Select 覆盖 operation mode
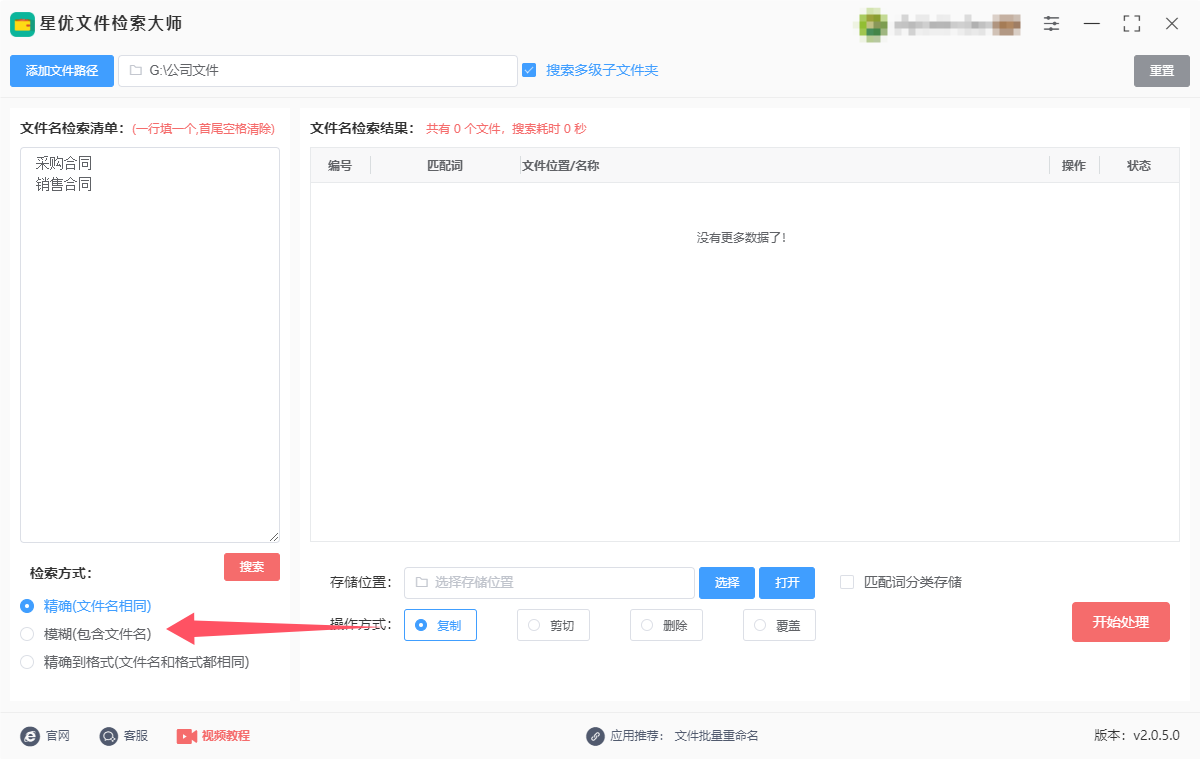 click(779, 625)
